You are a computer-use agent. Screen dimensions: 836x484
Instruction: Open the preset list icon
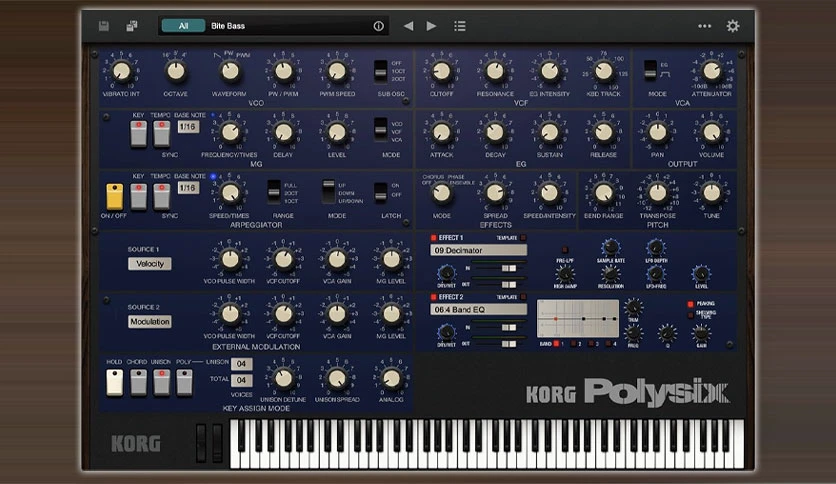(460, 26)
